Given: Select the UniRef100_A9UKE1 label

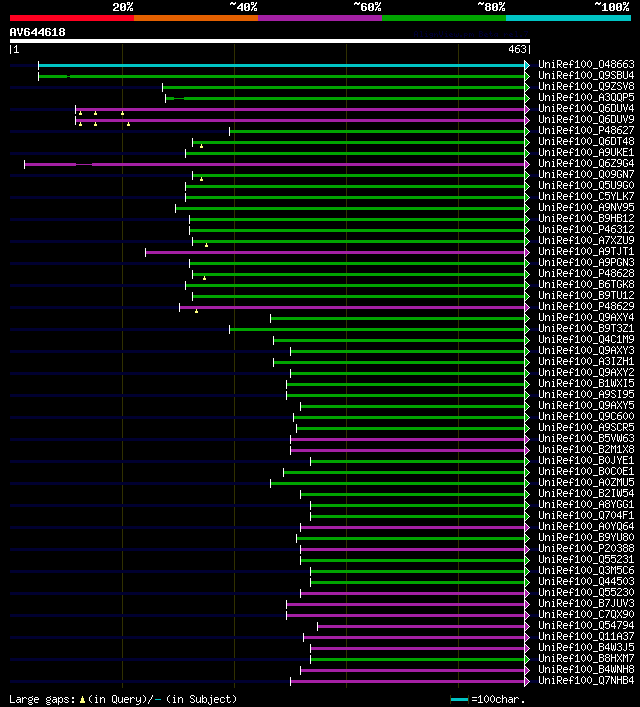Looking at the screenshot, I should point(586,152).
